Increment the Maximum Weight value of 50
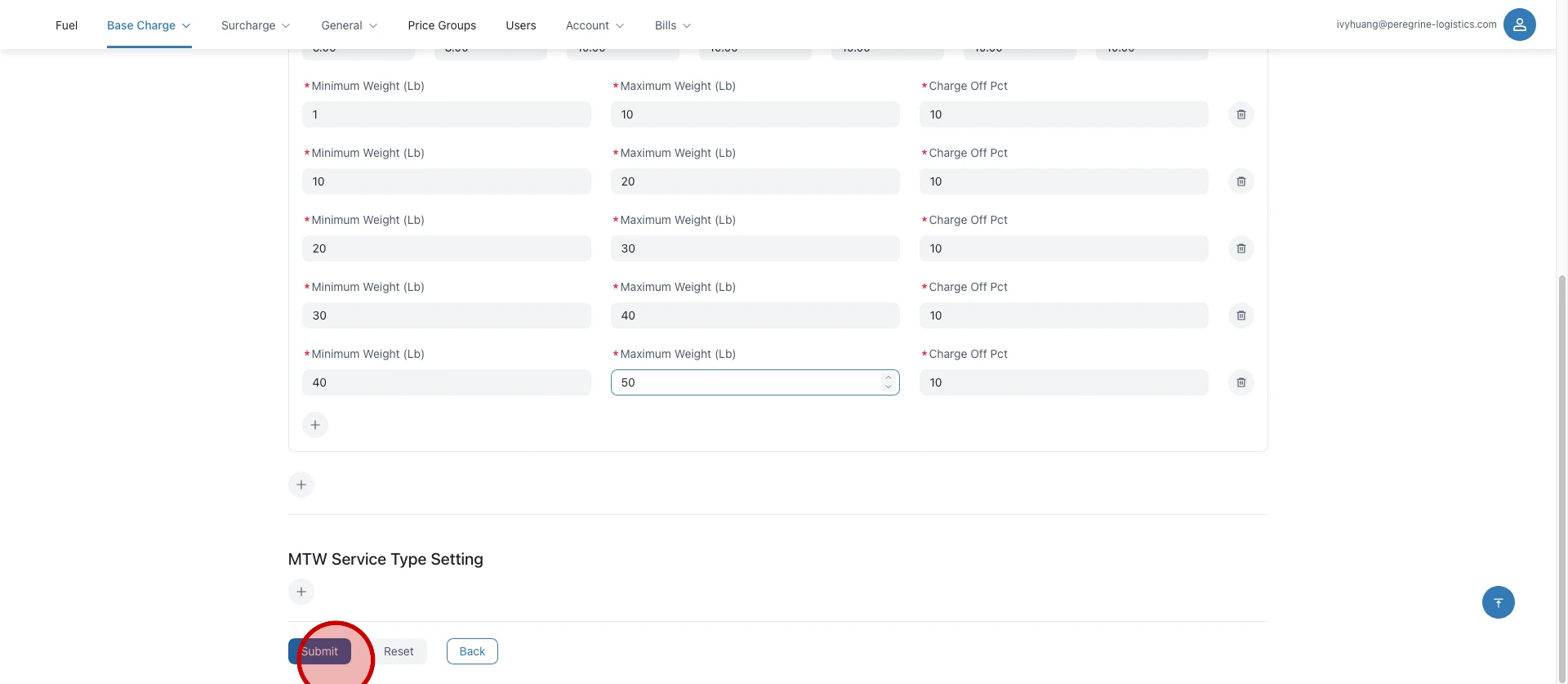 (888, 378)
